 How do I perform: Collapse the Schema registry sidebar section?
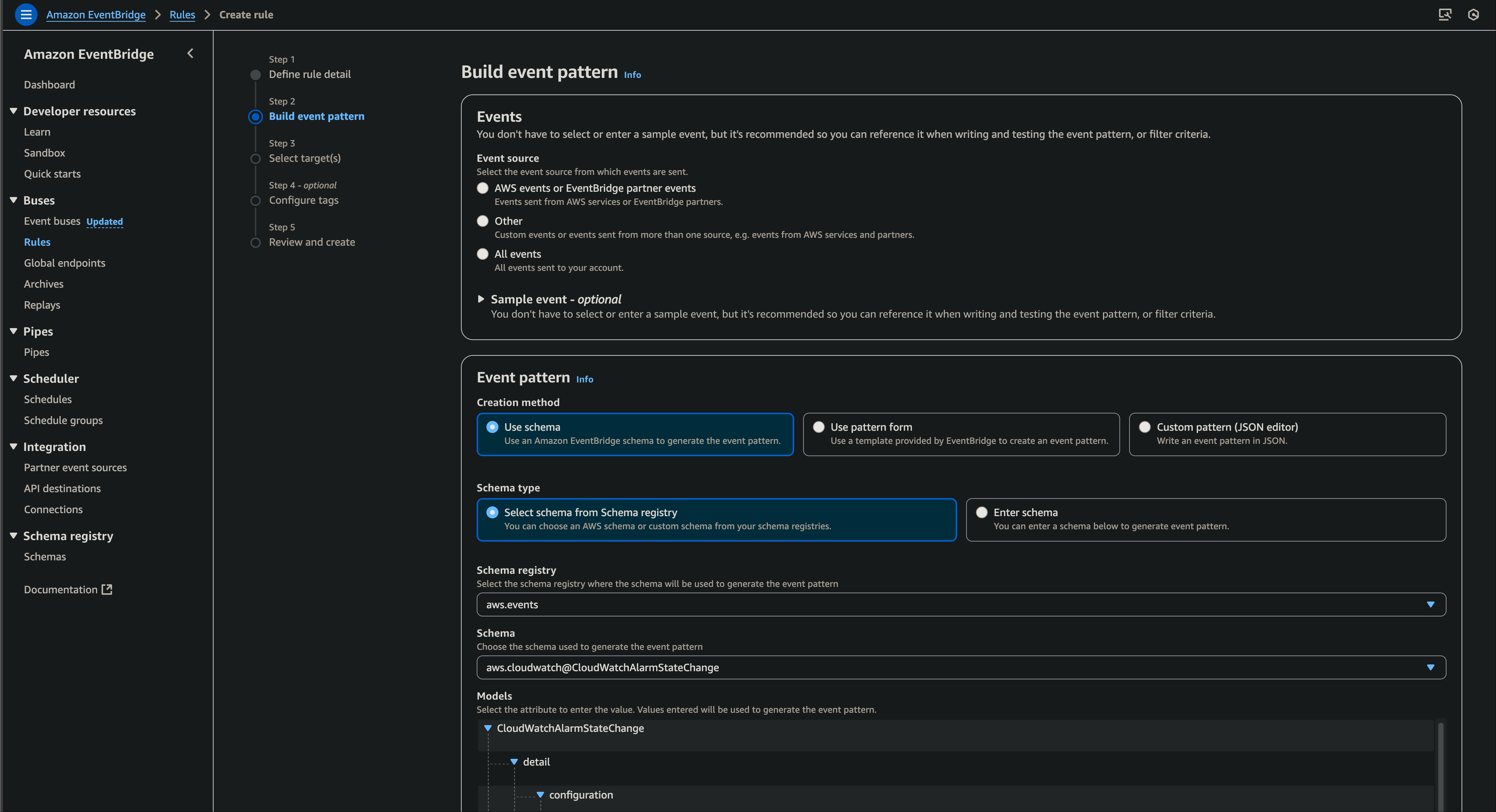coord(13,536)
